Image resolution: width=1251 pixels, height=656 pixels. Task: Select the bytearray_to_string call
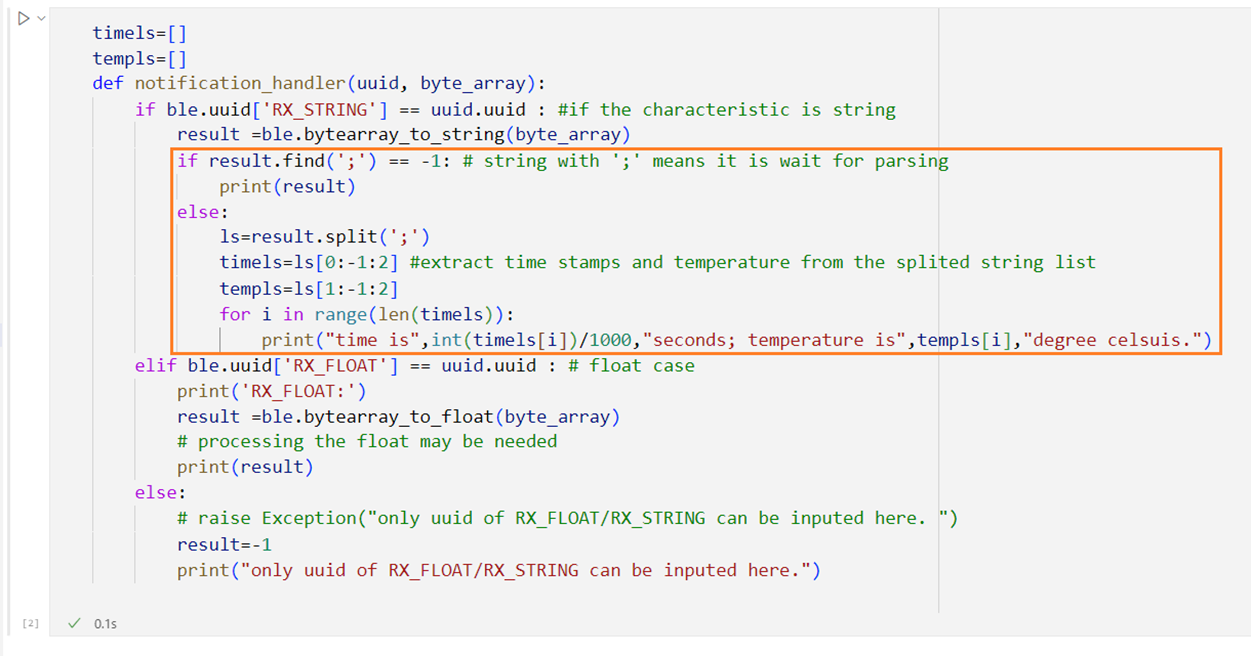pyautogui.click(x=405, y=134)
